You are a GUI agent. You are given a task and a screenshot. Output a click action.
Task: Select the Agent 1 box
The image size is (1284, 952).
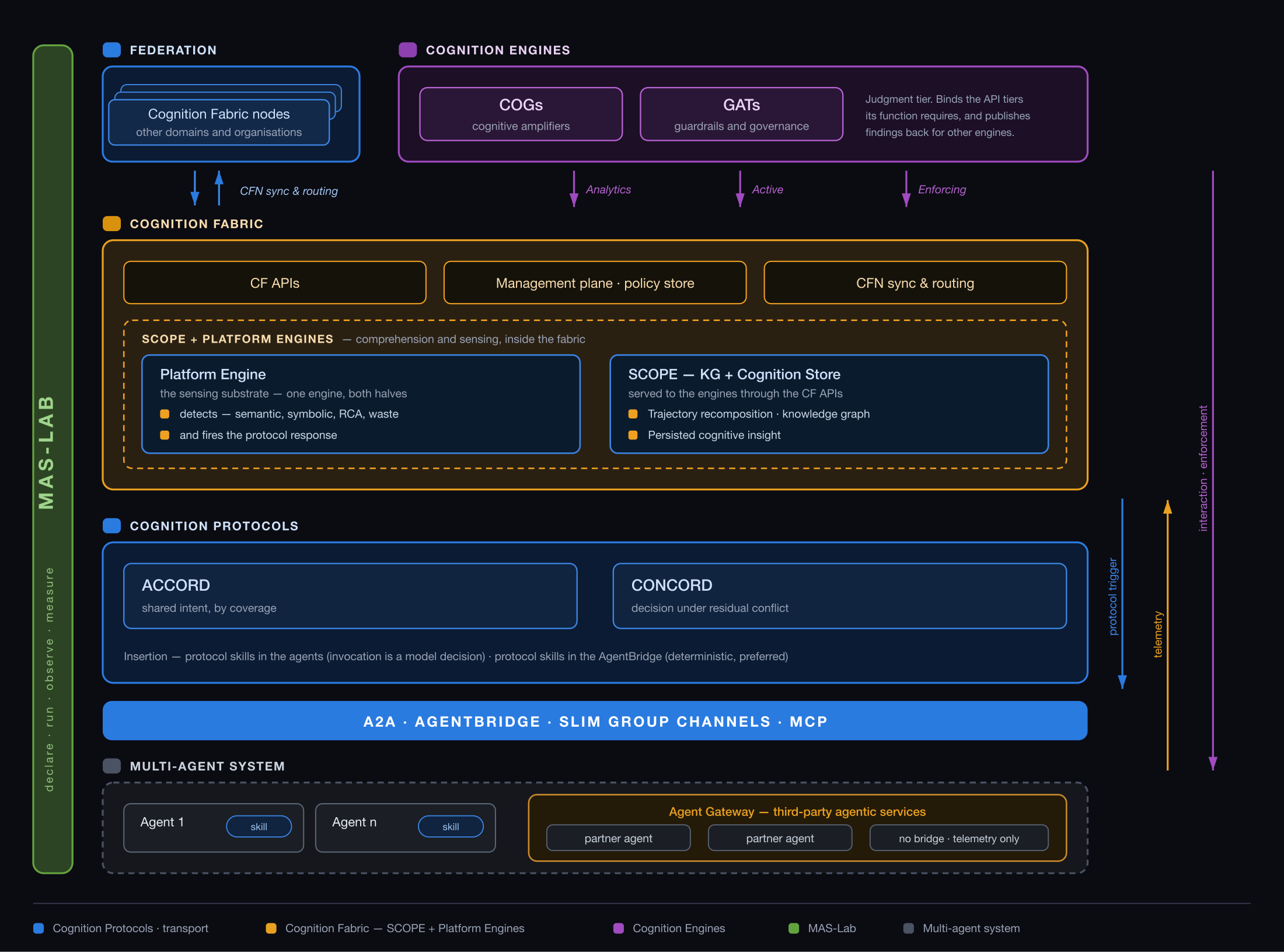(x=214, y=828)
